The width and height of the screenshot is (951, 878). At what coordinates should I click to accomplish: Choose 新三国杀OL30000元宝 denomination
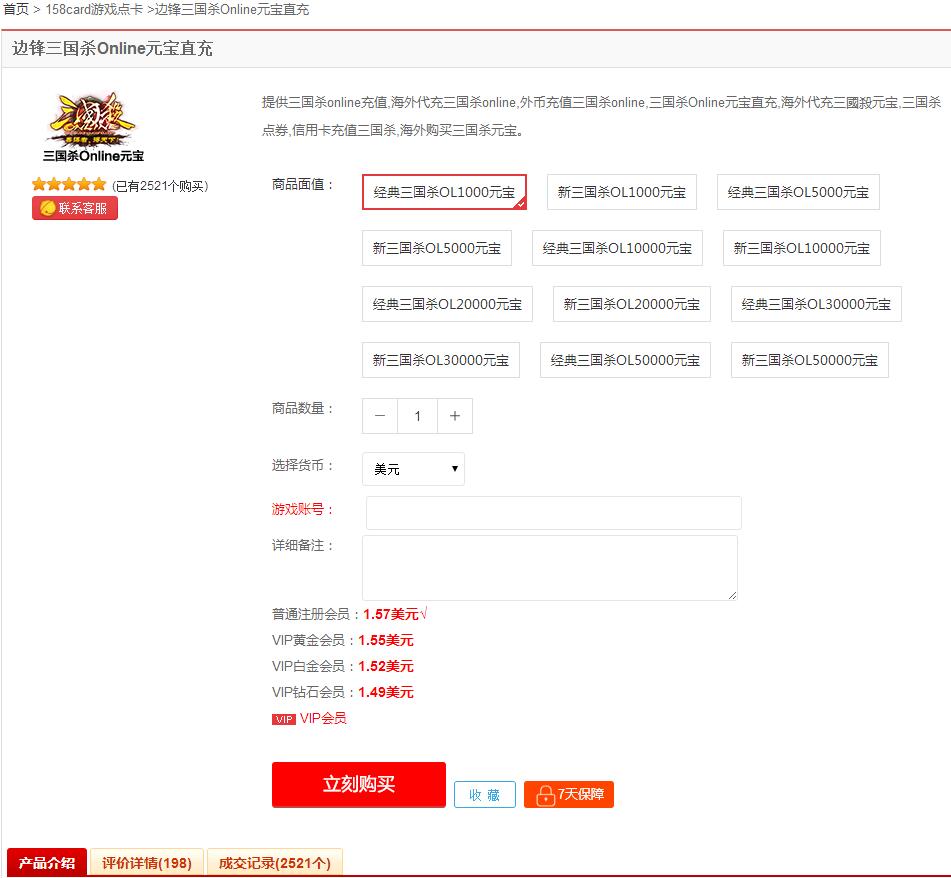click(441, 360)
